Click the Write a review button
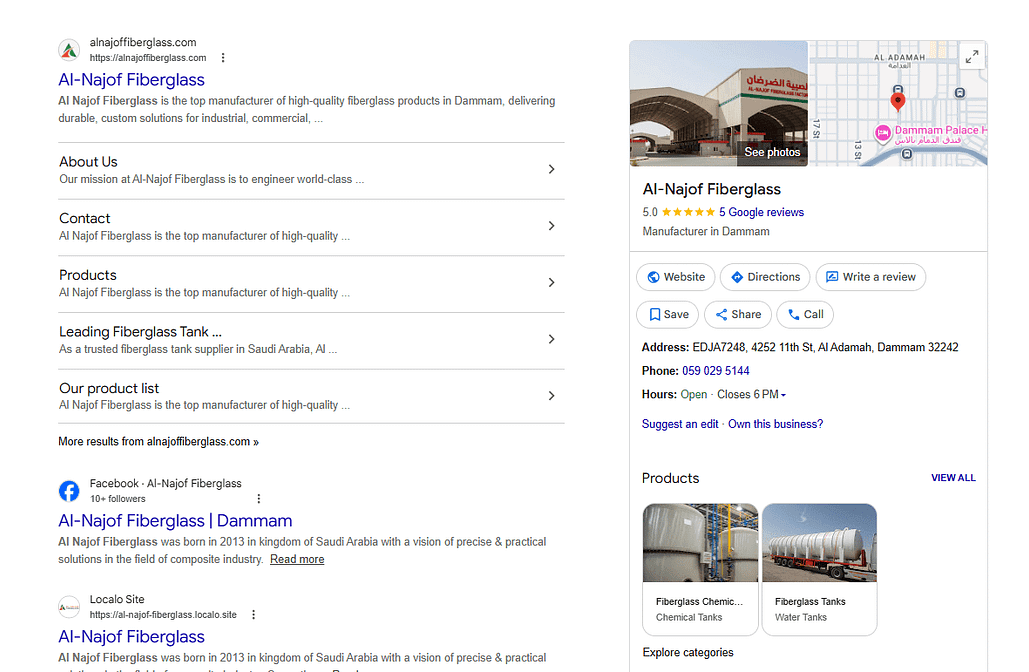The width and height of the screenshot is (1029, 672). pyautogui.click(x=871, y=277)
